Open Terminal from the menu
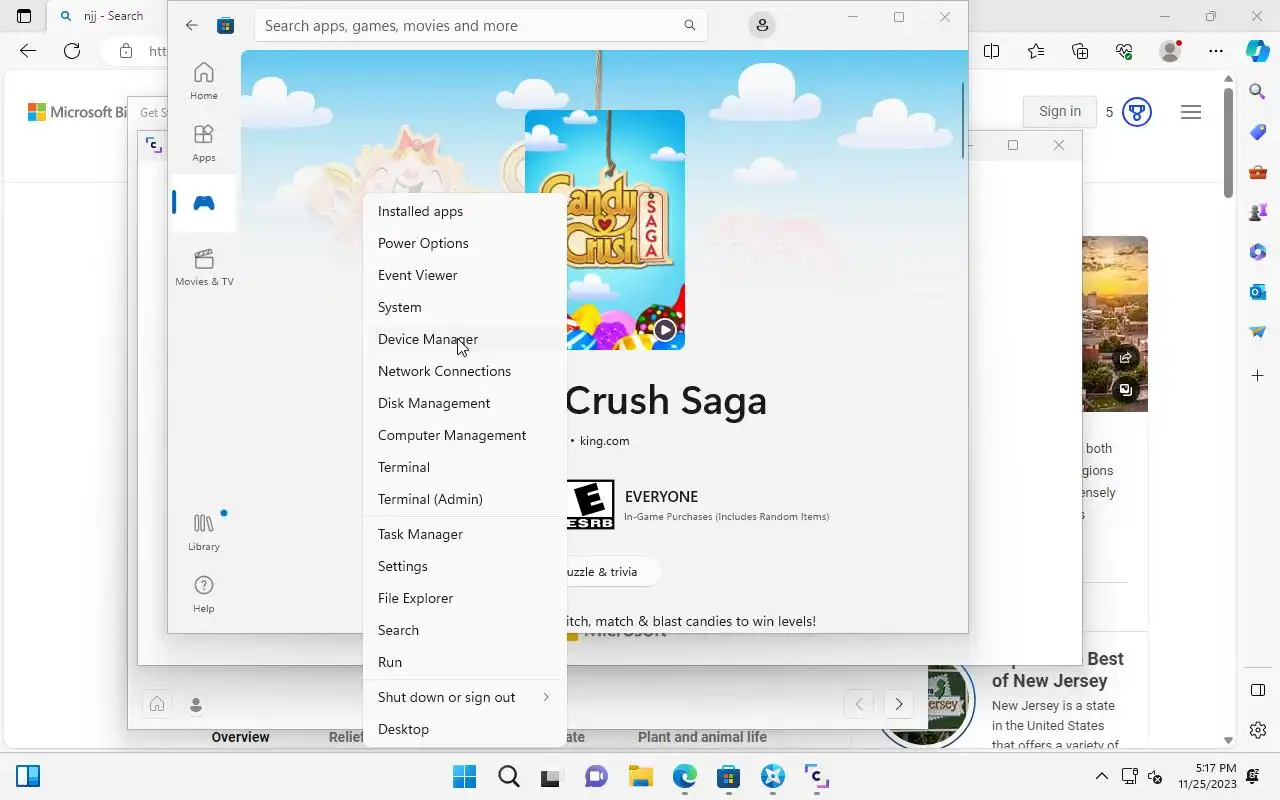 tap(465, 467)
